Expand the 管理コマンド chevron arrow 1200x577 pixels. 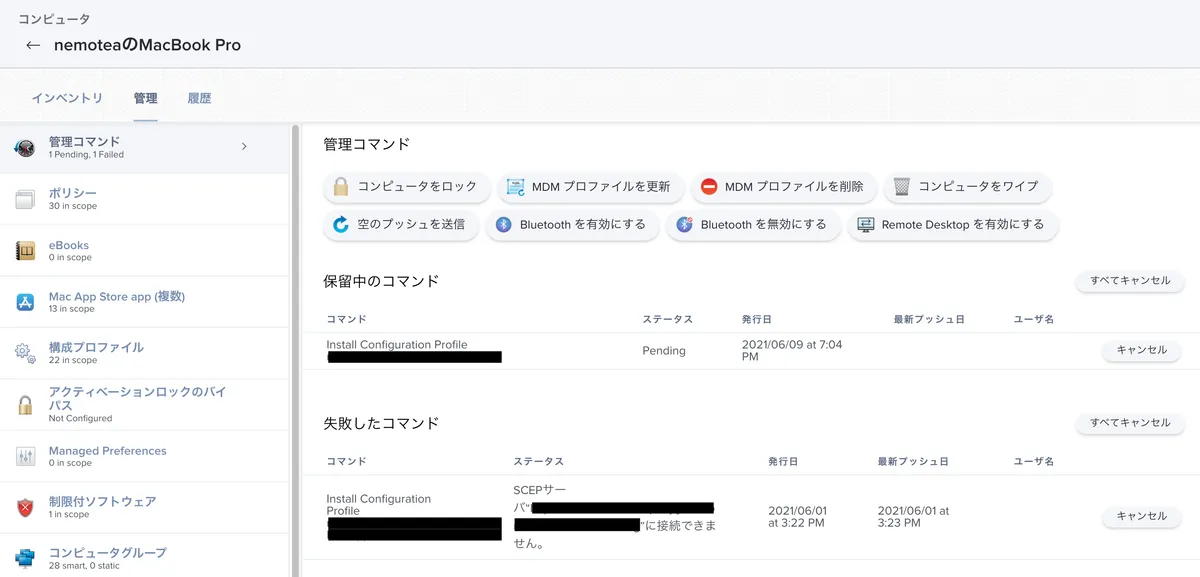[x=244, y=147]
